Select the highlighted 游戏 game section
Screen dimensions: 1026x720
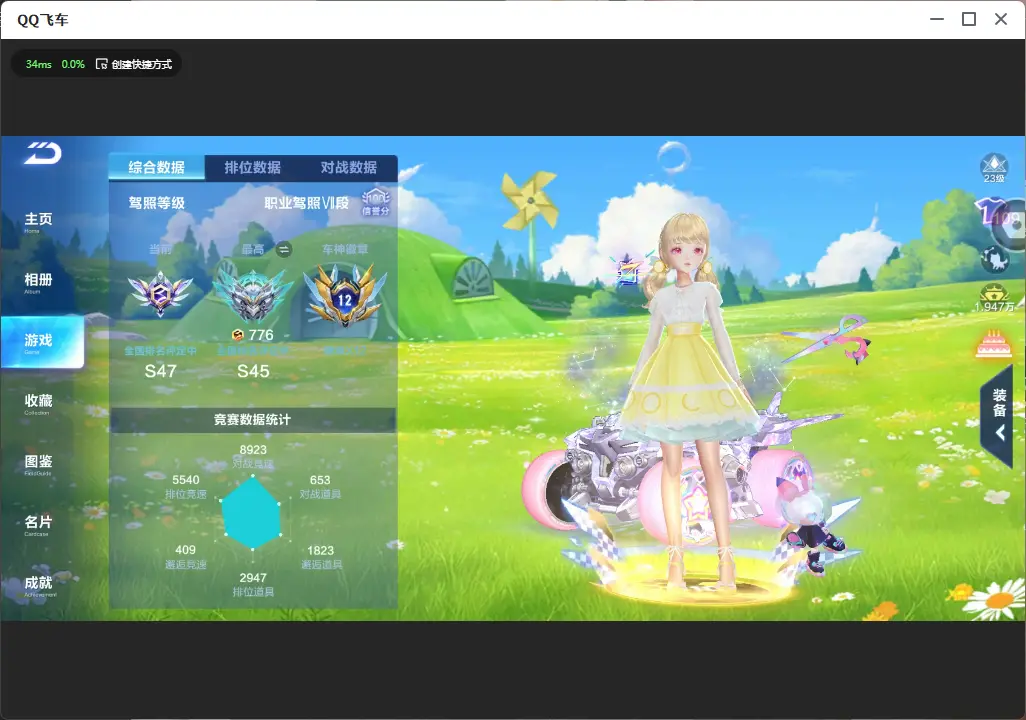43,342
